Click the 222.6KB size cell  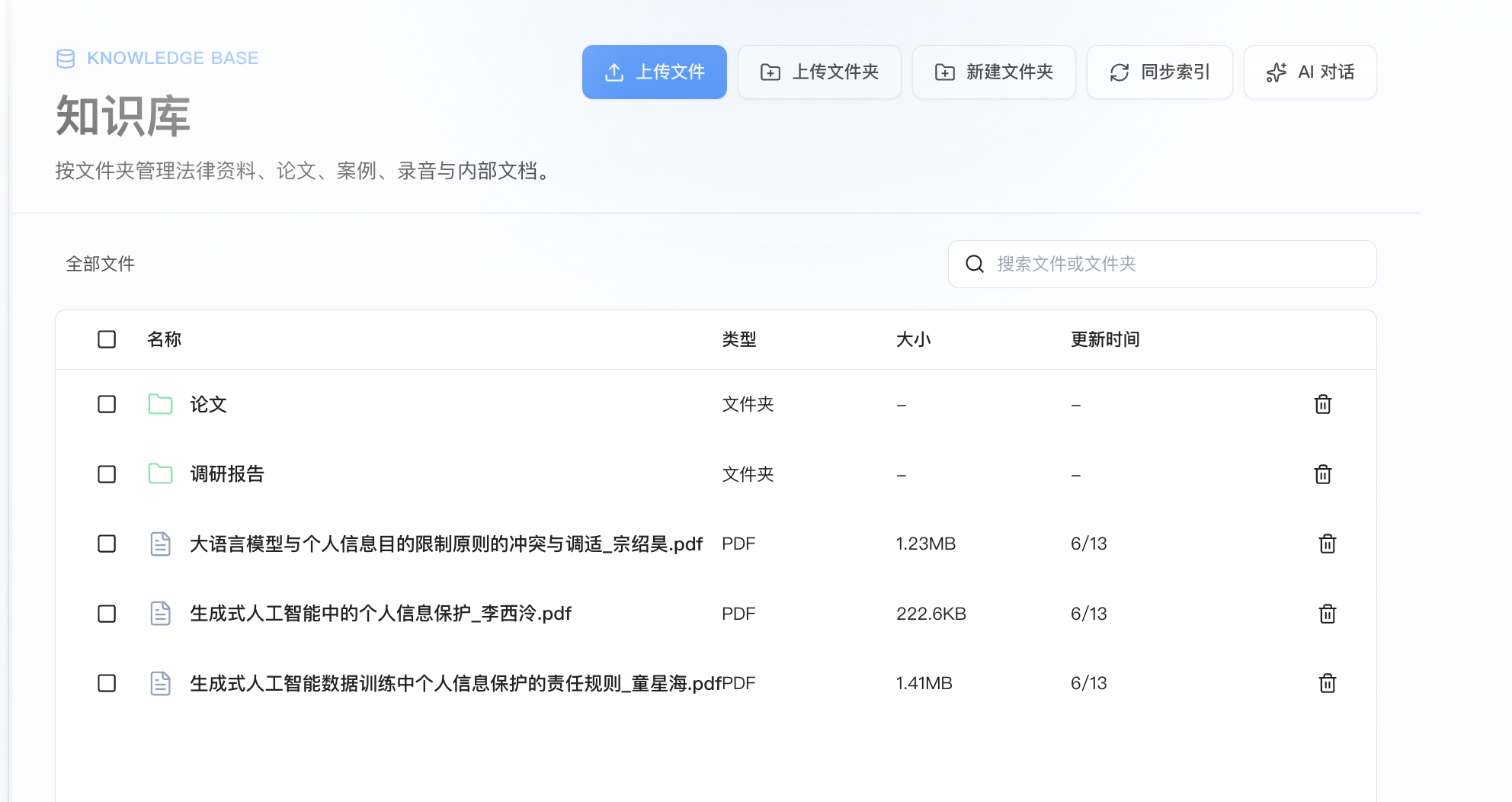tap(931, 614)
